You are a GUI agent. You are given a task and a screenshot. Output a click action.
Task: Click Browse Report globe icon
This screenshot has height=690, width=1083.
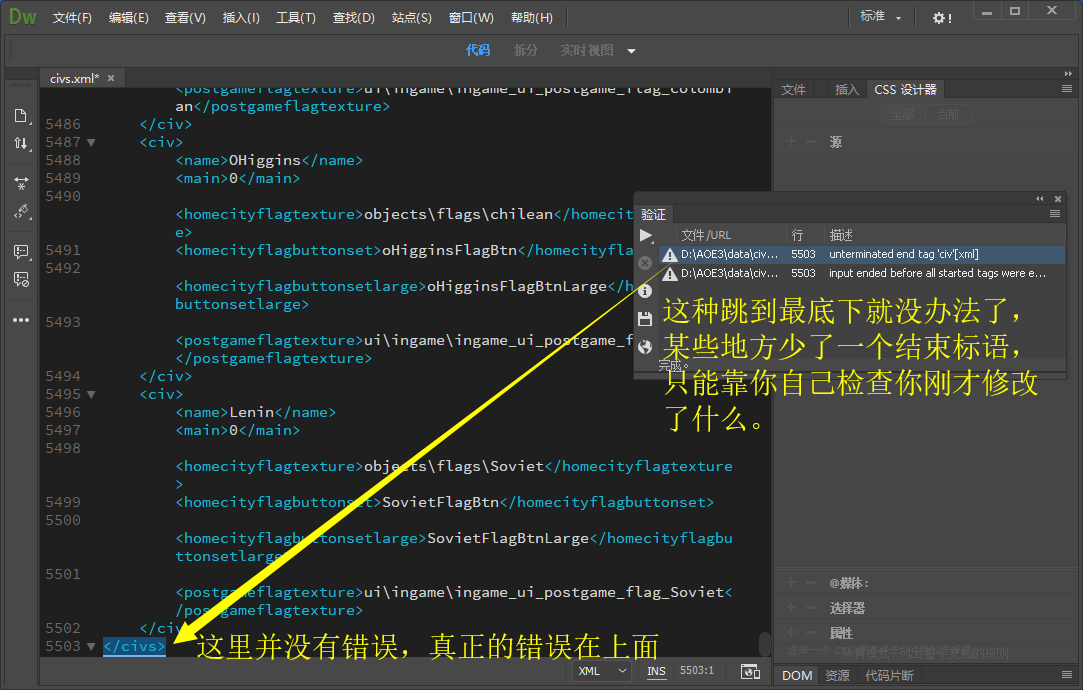(645, 347)
